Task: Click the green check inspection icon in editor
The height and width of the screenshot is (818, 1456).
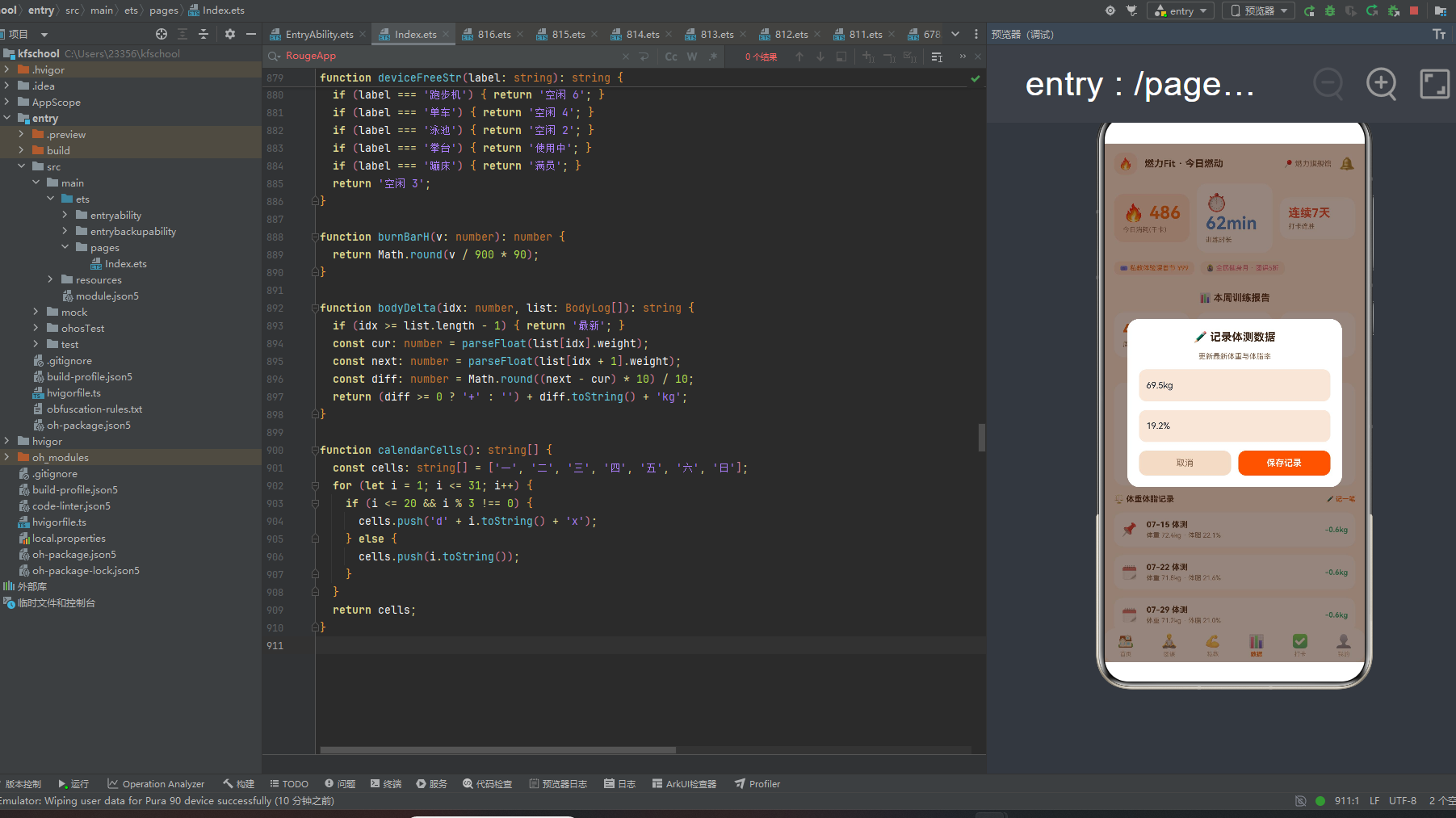Action: pos(976,78)
